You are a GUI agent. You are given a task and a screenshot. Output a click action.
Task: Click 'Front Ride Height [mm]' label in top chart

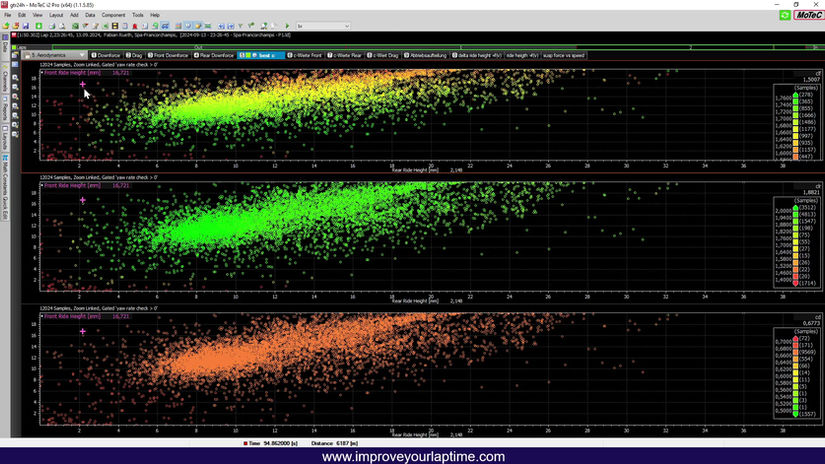click(72, 73)
